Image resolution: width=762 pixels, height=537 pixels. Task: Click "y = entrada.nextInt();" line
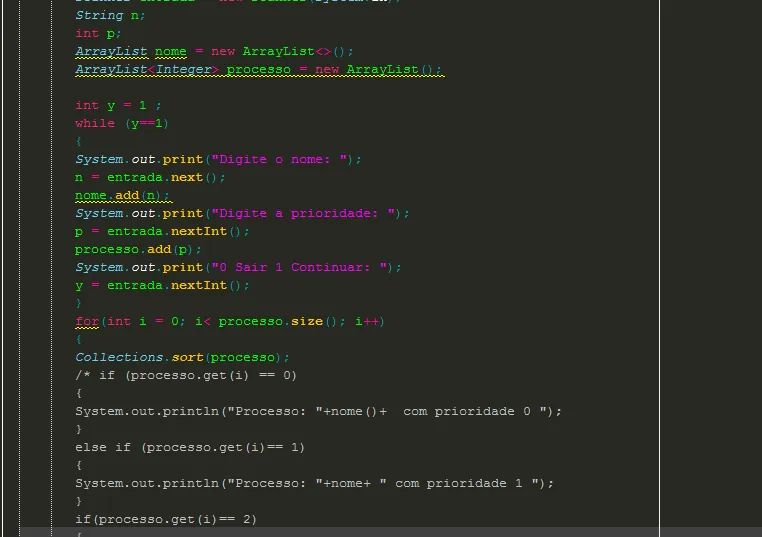(162, 285)
